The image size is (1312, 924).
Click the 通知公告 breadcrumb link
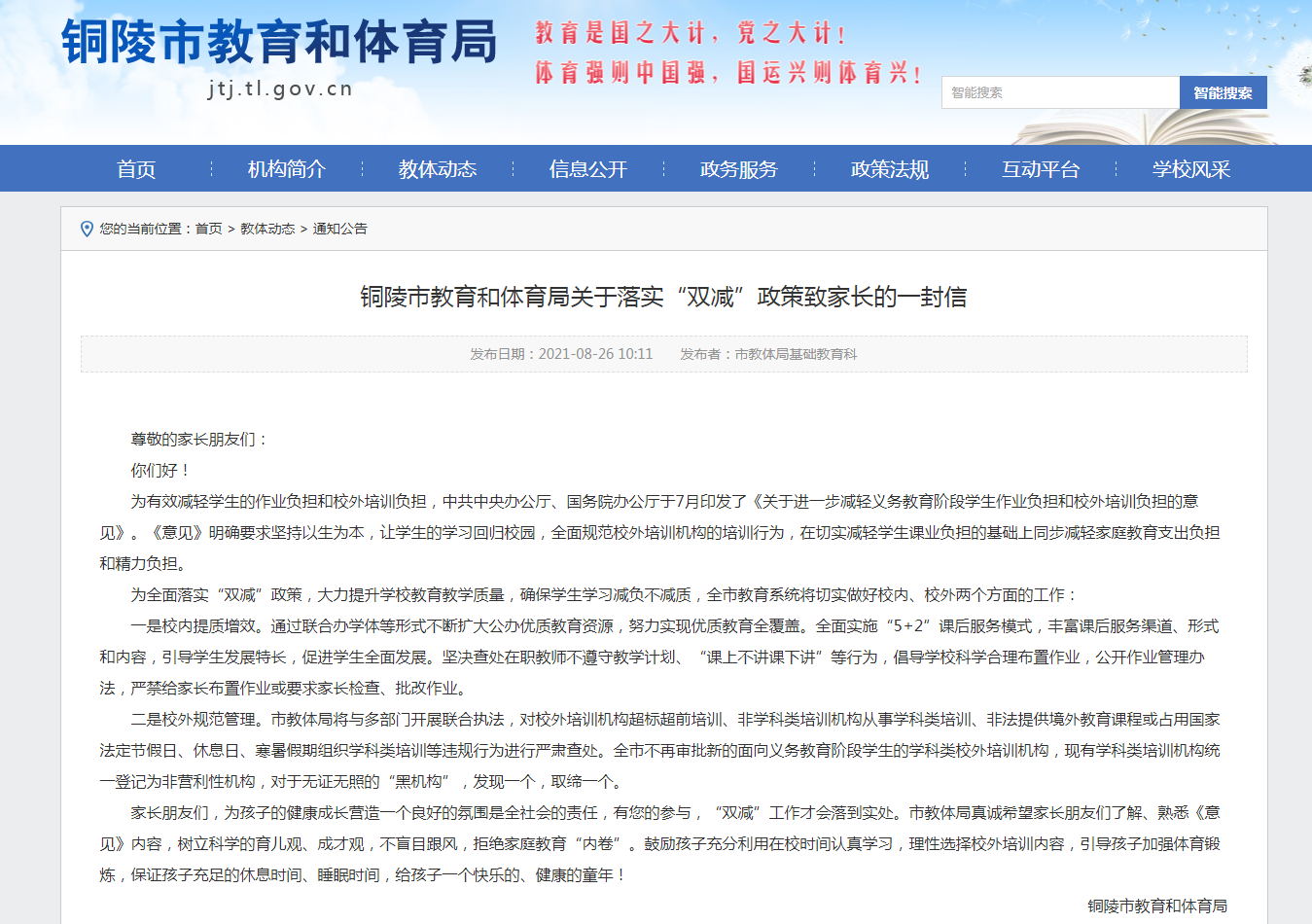pyautogui.click(x=340, y=229)
